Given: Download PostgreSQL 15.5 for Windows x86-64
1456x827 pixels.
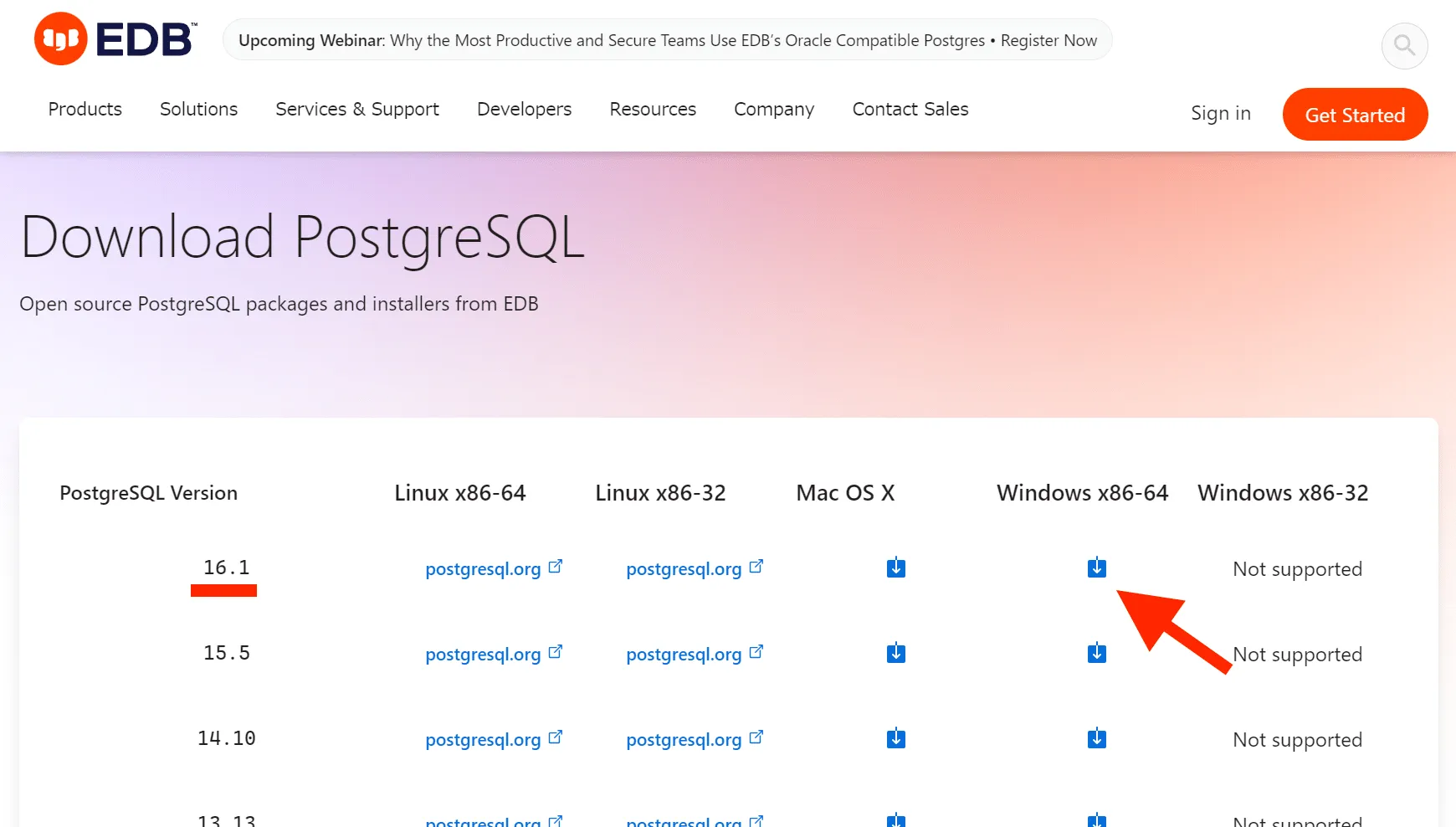Looking at the screenshot, I should tap(1096, 653).
